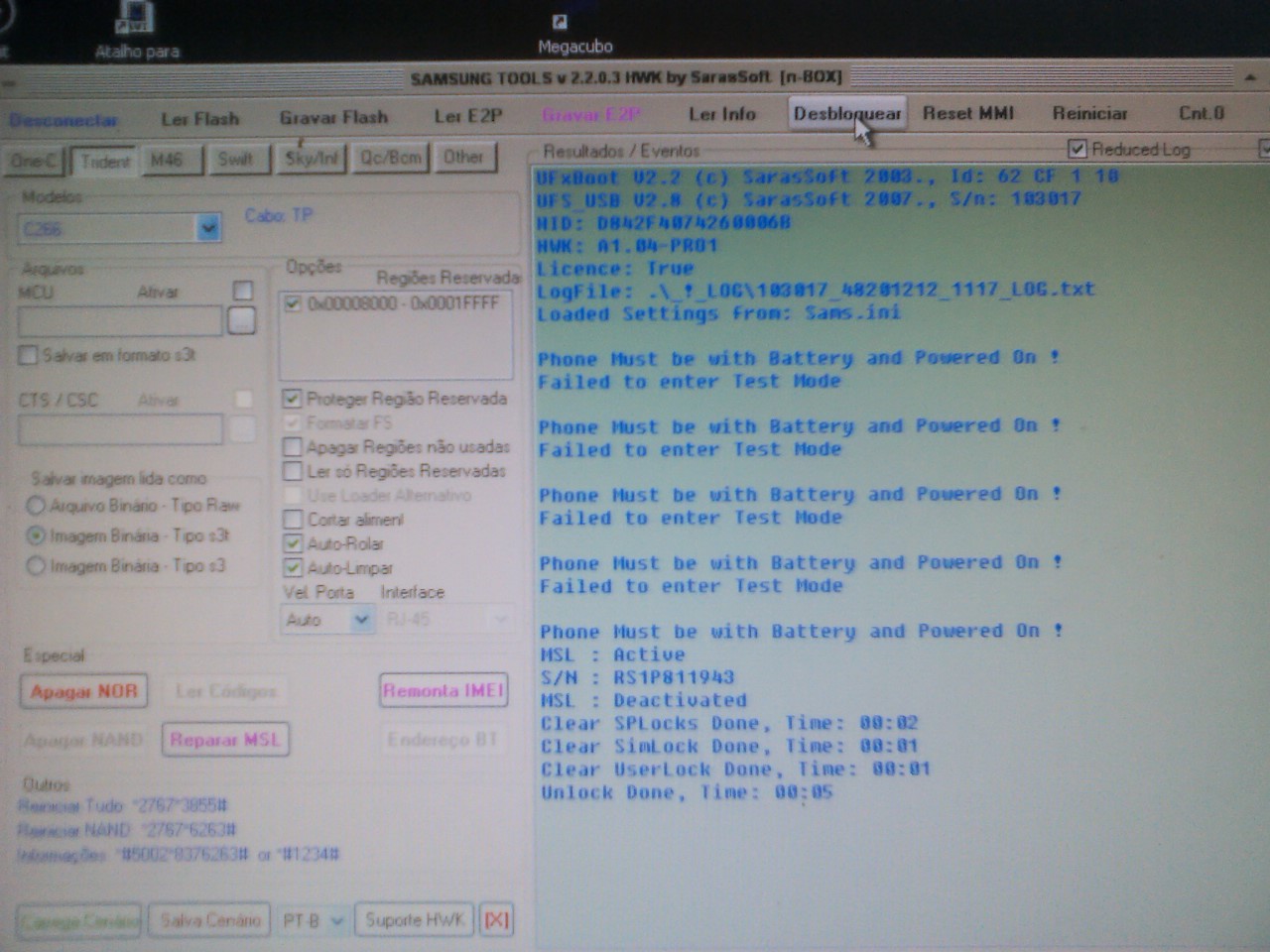1270x952 pixels.
Task: Toggle 'Proteger Região Reservada' checkbox
Action: (292, 399)
